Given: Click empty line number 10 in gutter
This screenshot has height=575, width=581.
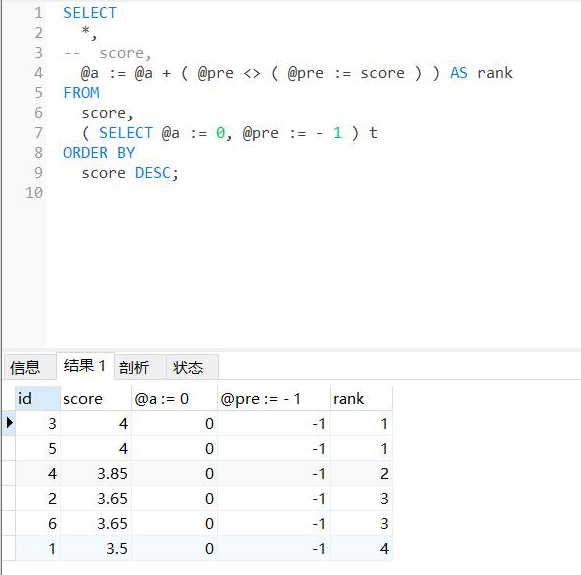Looking at the screenshot, I should 34,193.
